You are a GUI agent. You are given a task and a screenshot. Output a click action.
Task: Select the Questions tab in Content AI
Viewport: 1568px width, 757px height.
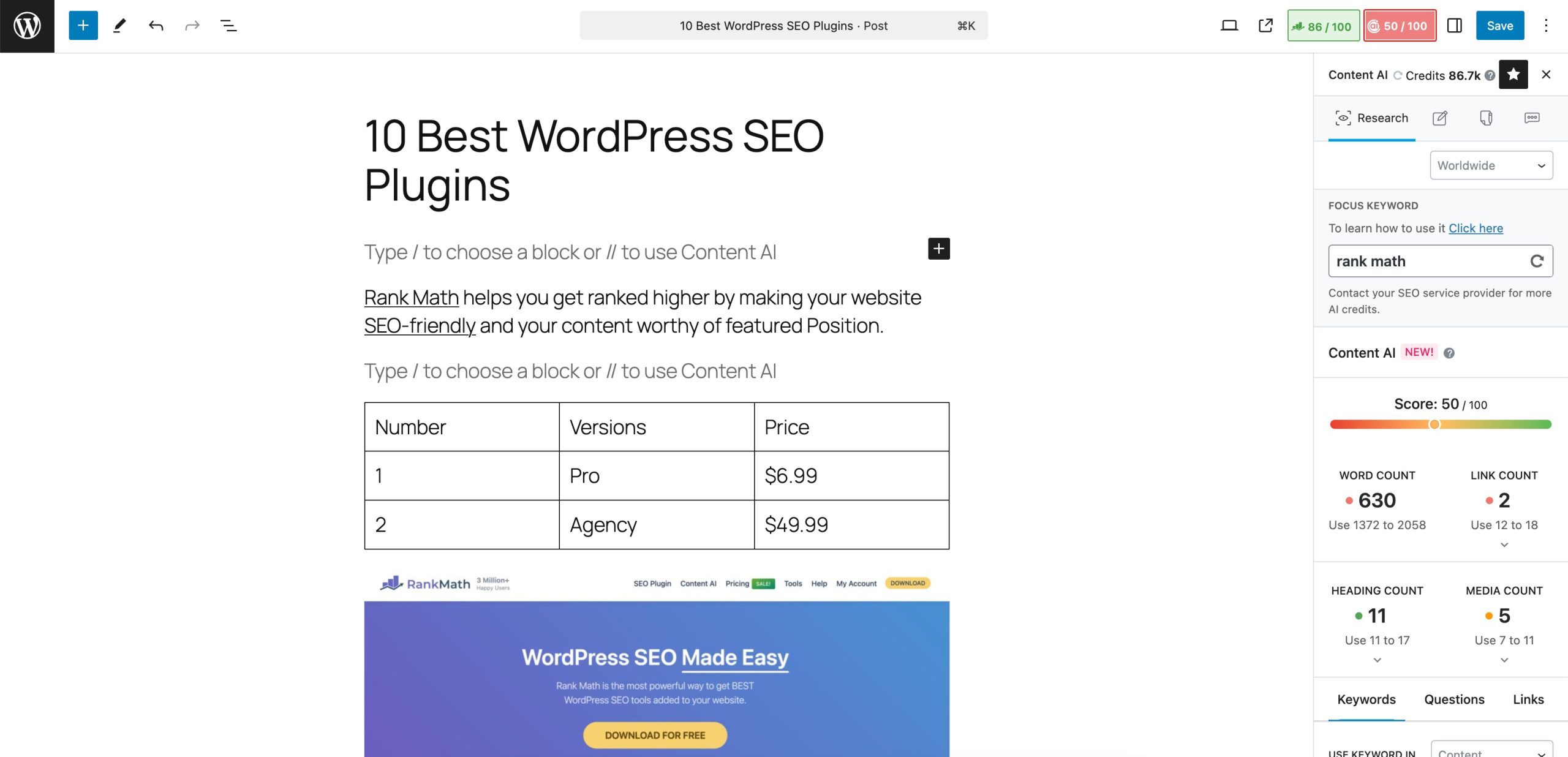click(x=1455, y=699)
